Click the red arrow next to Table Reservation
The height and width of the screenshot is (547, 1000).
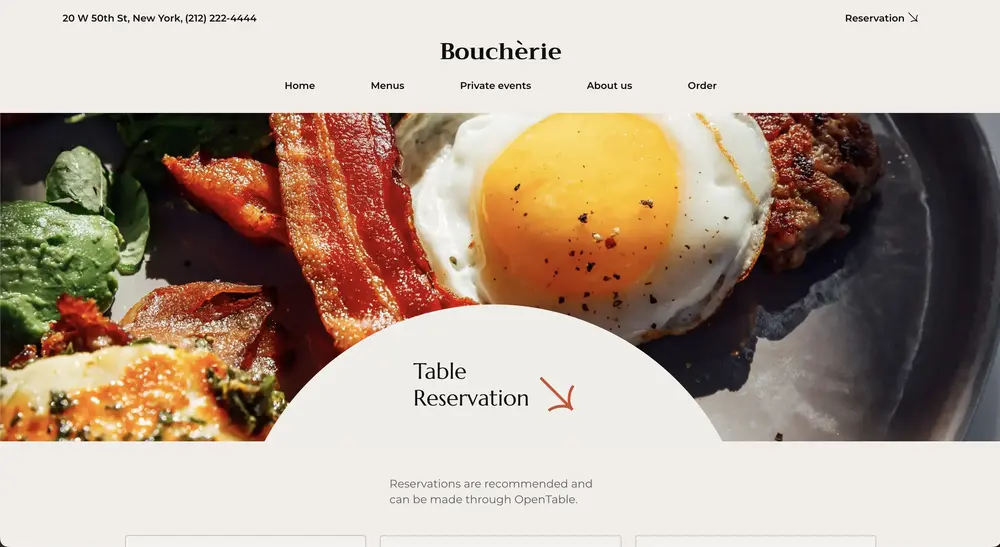557,393
